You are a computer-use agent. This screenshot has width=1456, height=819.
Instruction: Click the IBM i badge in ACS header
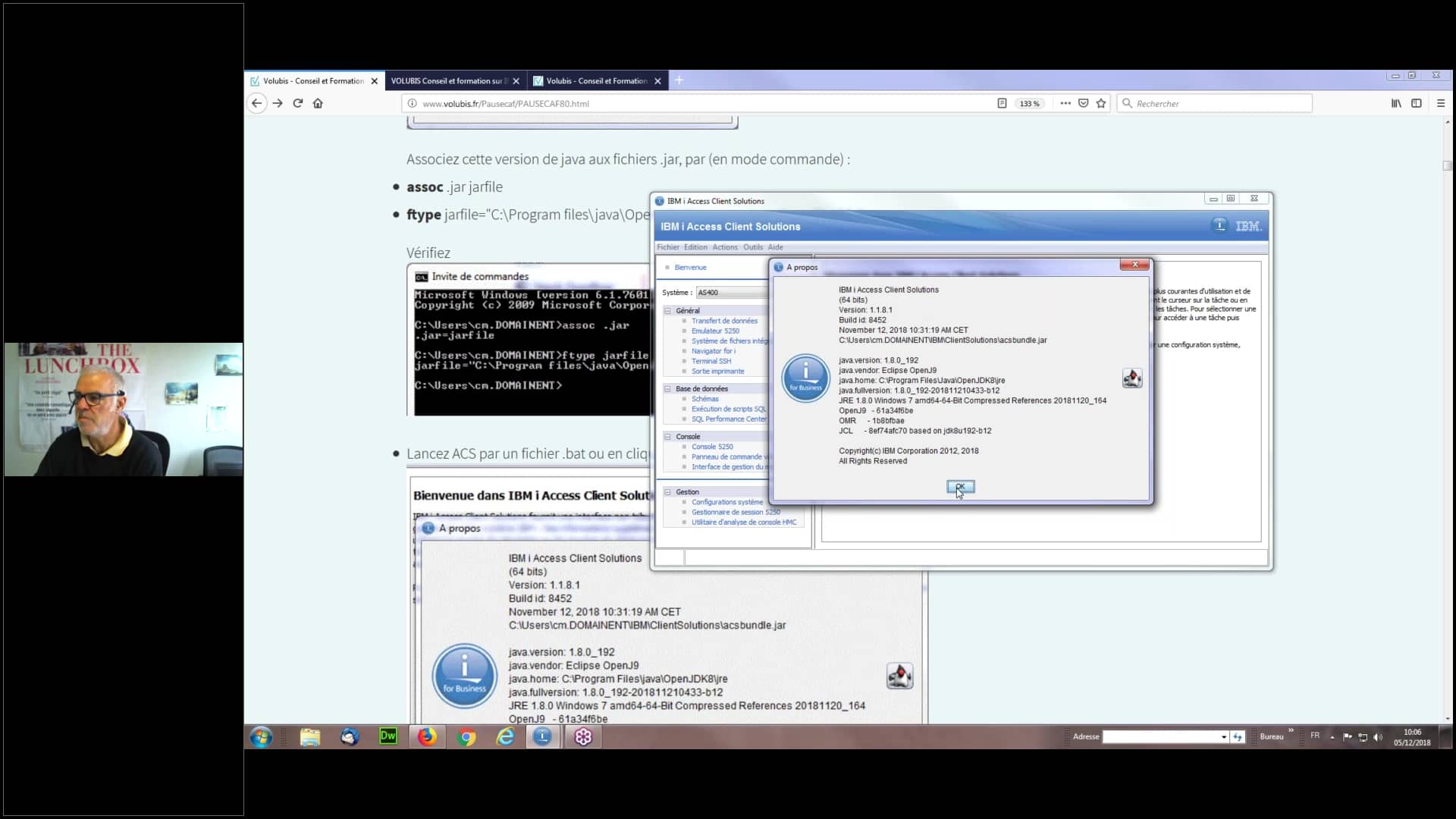click(x=1219, y=225)
